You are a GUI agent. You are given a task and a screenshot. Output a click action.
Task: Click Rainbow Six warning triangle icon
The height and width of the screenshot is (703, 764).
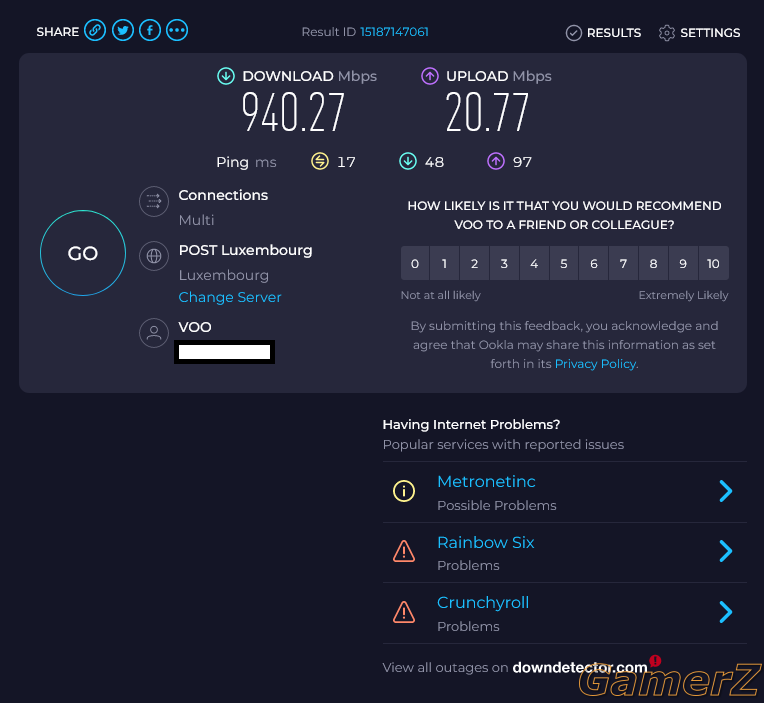click(x=404, y=551)
